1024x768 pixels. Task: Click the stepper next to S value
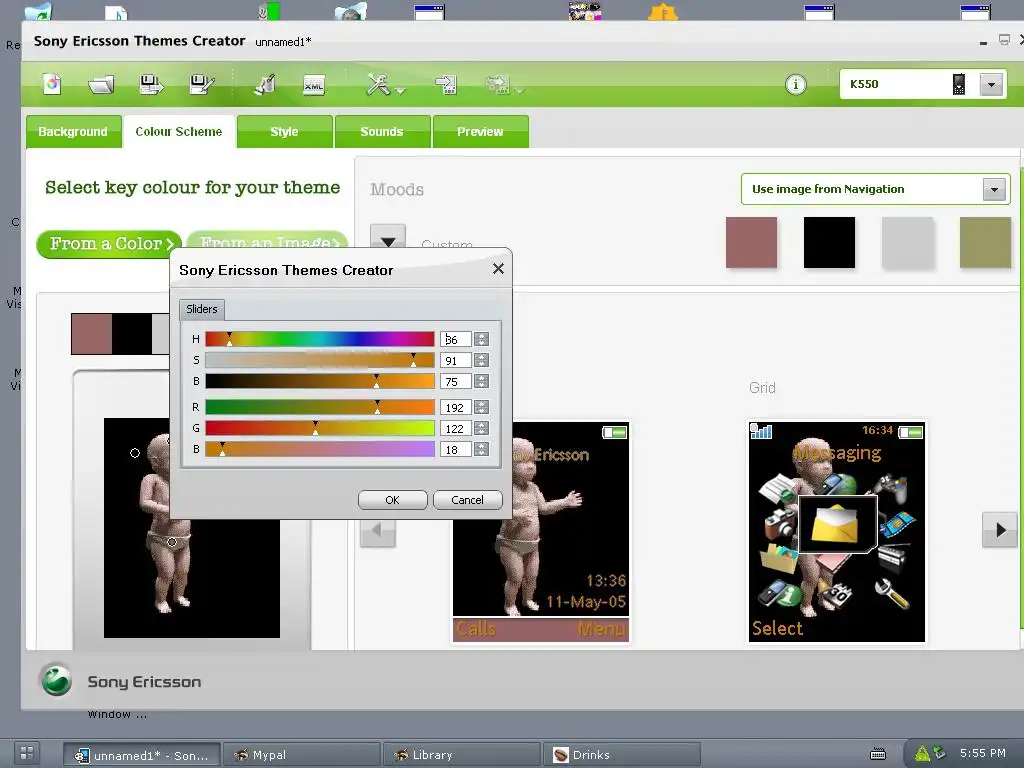pyautogui.click(x=481, y=360)
